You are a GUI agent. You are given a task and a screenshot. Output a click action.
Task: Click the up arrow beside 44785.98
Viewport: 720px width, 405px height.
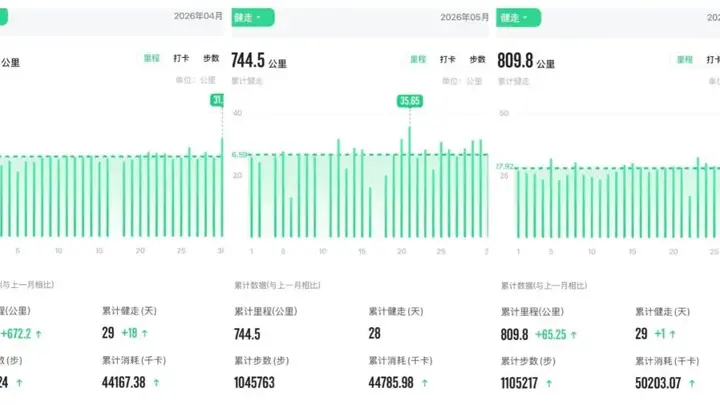(424, 383)
